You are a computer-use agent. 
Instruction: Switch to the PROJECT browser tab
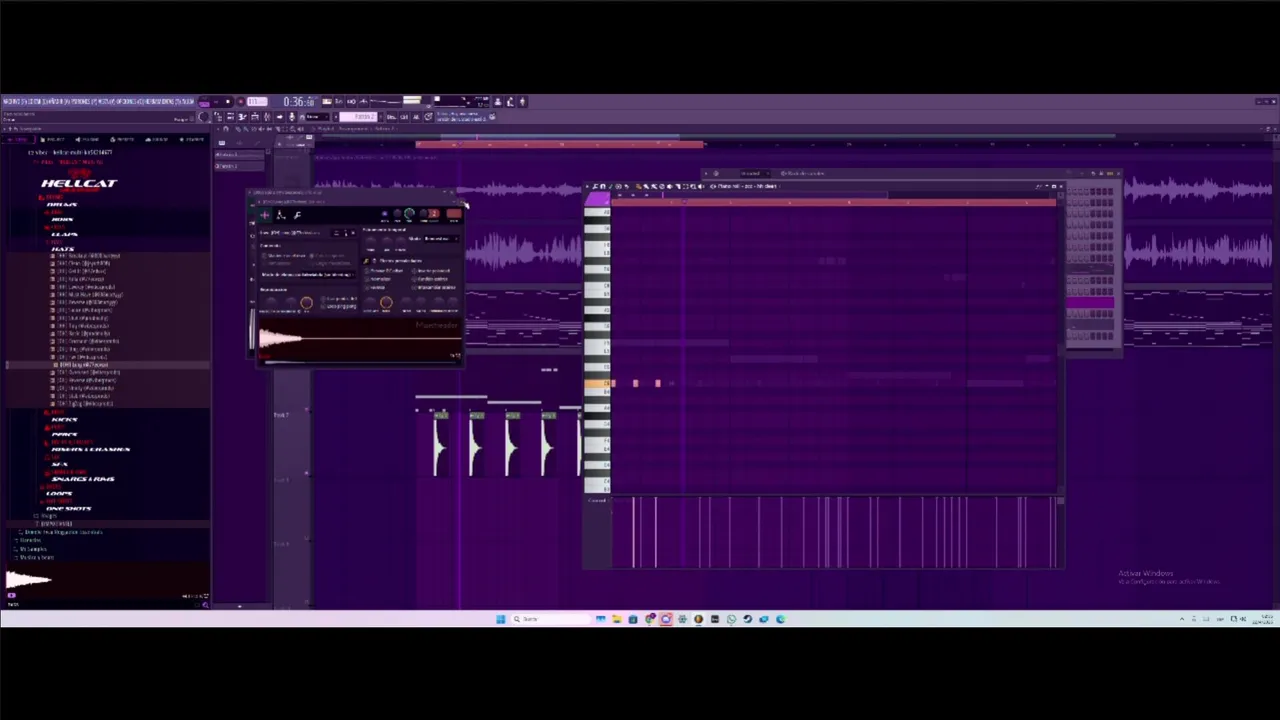[x=52, y=139]
